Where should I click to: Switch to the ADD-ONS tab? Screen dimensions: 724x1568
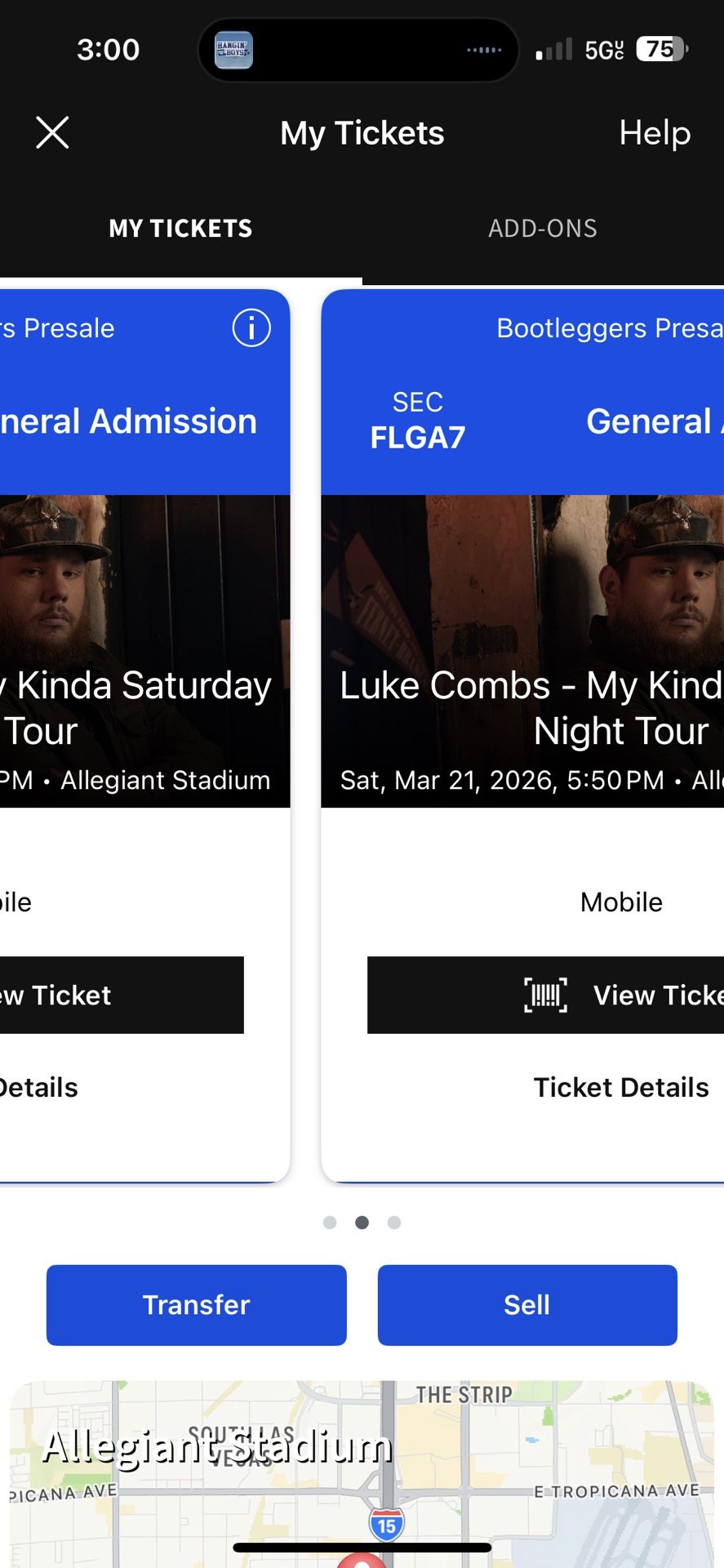(542, 229)
